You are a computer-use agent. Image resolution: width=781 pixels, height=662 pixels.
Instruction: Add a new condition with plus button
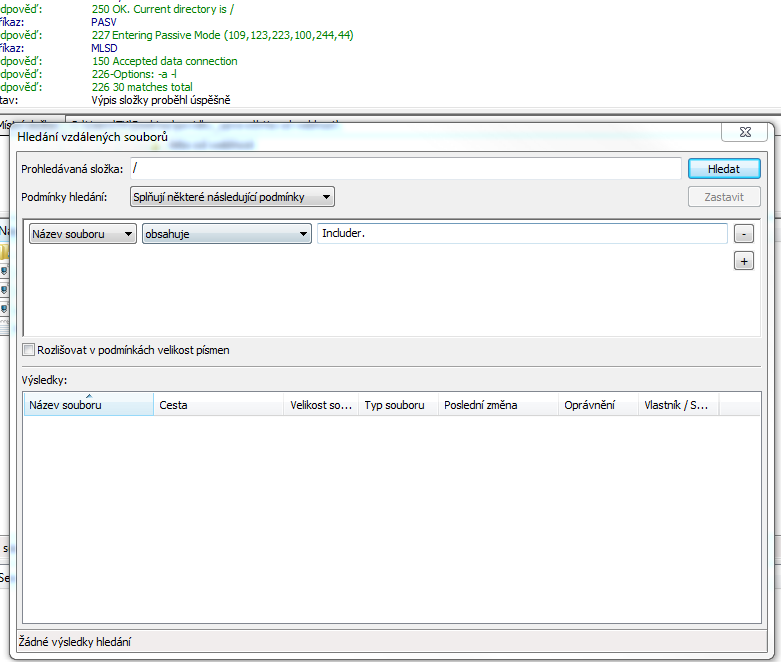743,261
